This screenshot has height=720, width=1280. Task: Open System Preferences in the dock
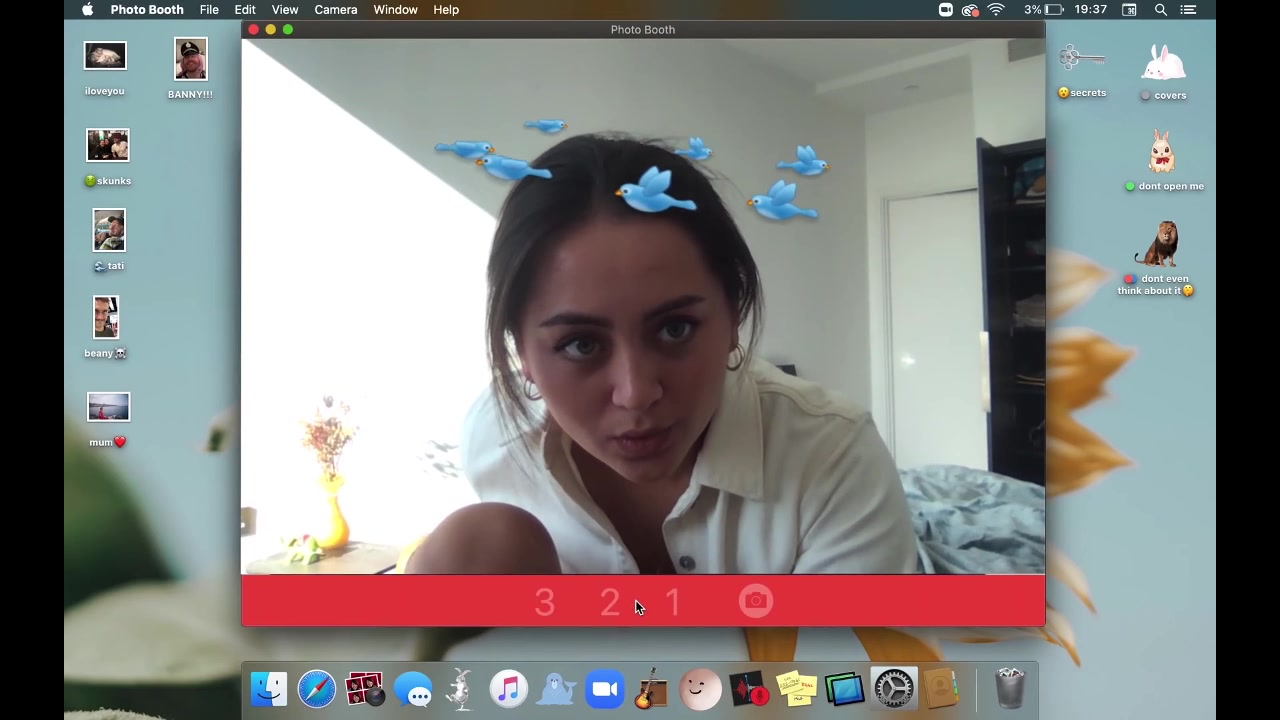(893, 690)
